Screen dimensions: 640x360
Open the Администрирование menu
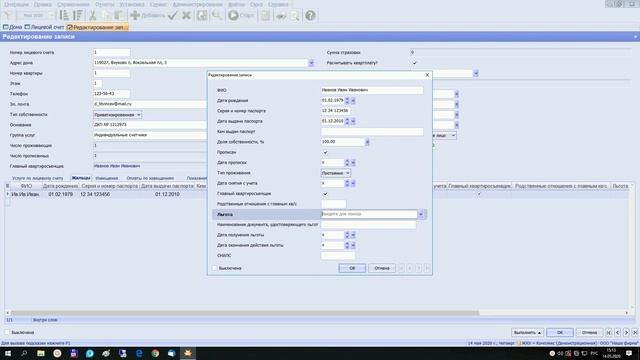[198, 4]
